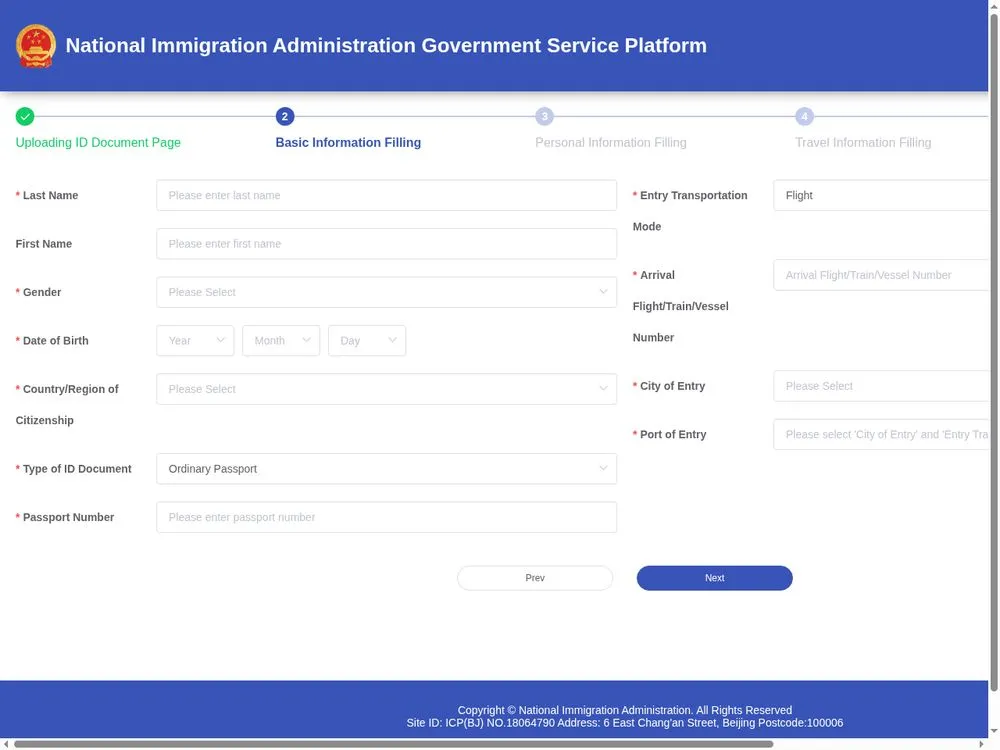Click the platform title text in header
This screenshot has height=750, width=1000.
(386, 46)
